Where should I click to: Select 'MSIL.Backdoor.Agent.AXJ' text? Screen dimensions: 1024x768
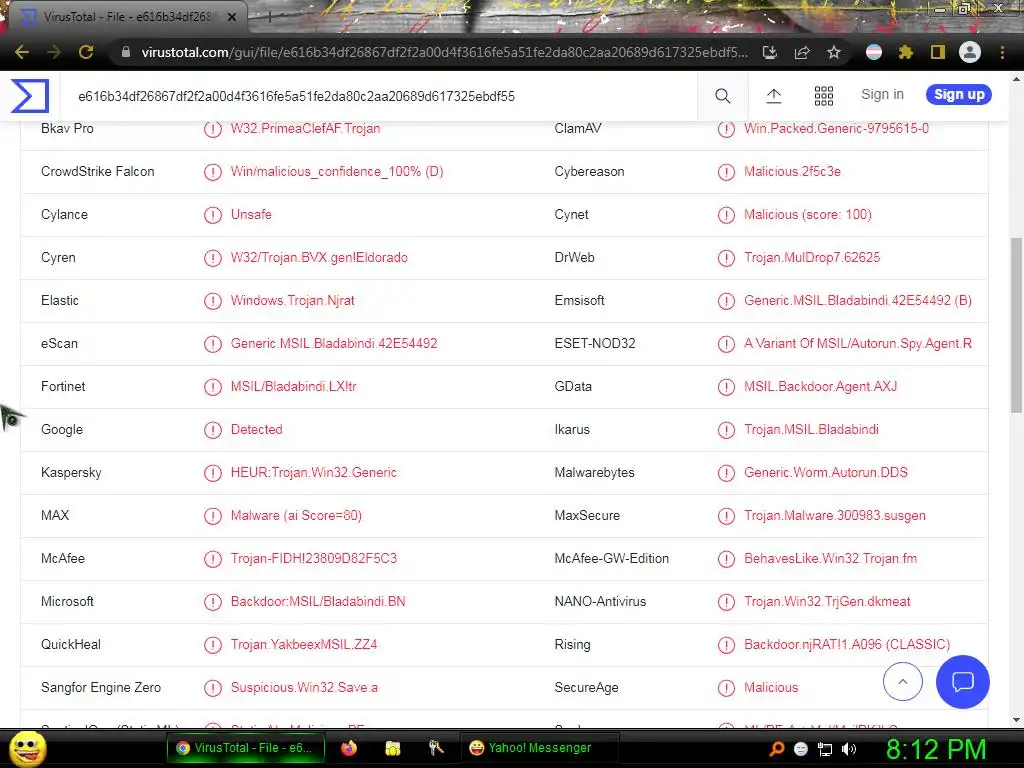(x=820, y=386)
